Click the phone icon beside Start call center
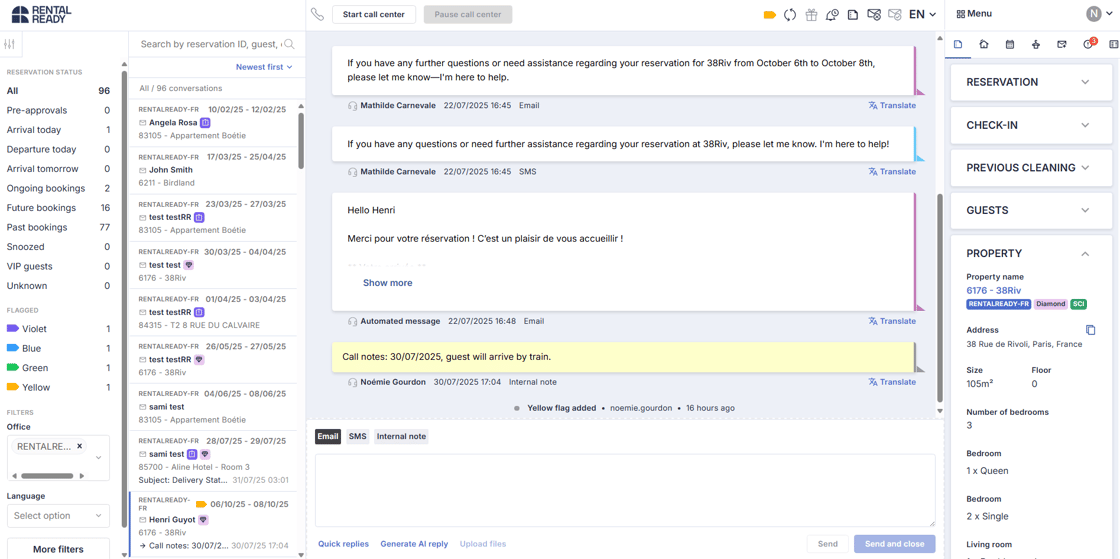 point(318,14)
